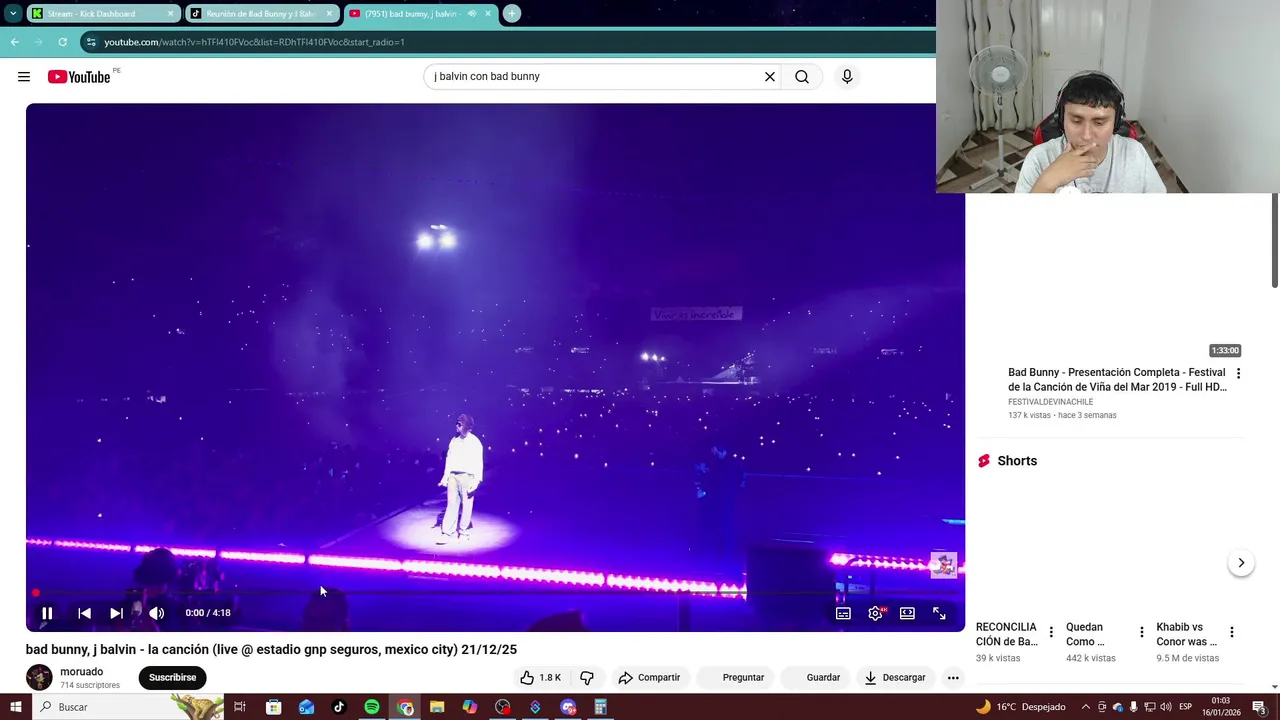The image size is (1280, 720).
Task: Click the Preguntar button
Action: tap(734, 678)
